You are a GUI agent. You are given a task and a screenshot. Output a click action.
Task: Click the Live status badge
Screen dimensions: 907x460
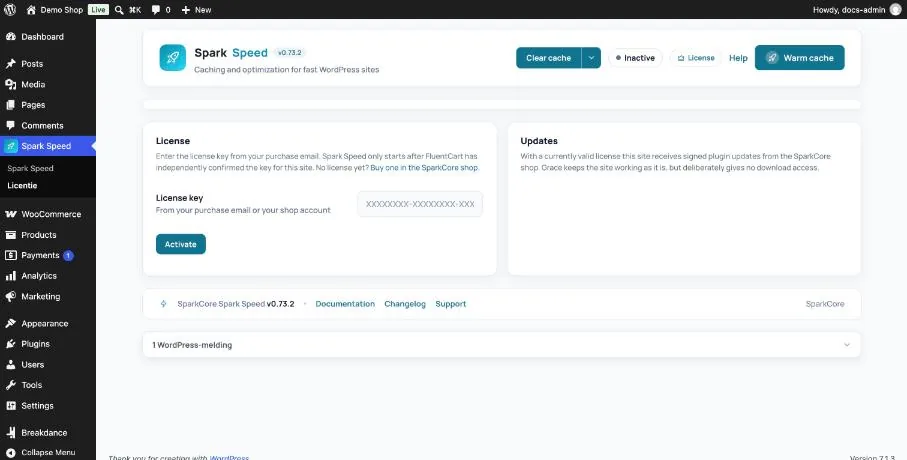98,10
